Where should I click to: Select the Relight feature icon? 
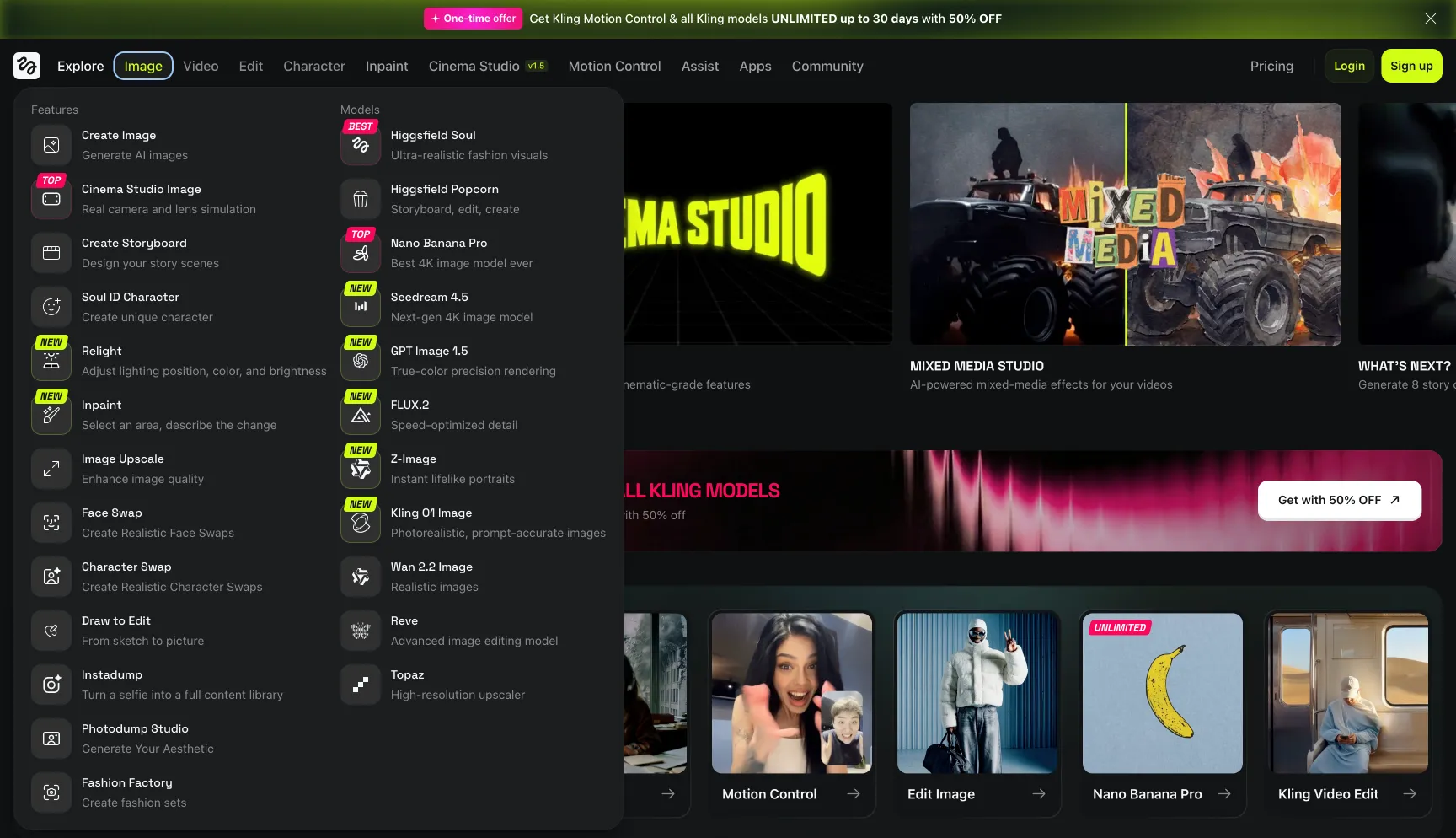[51, 361]
